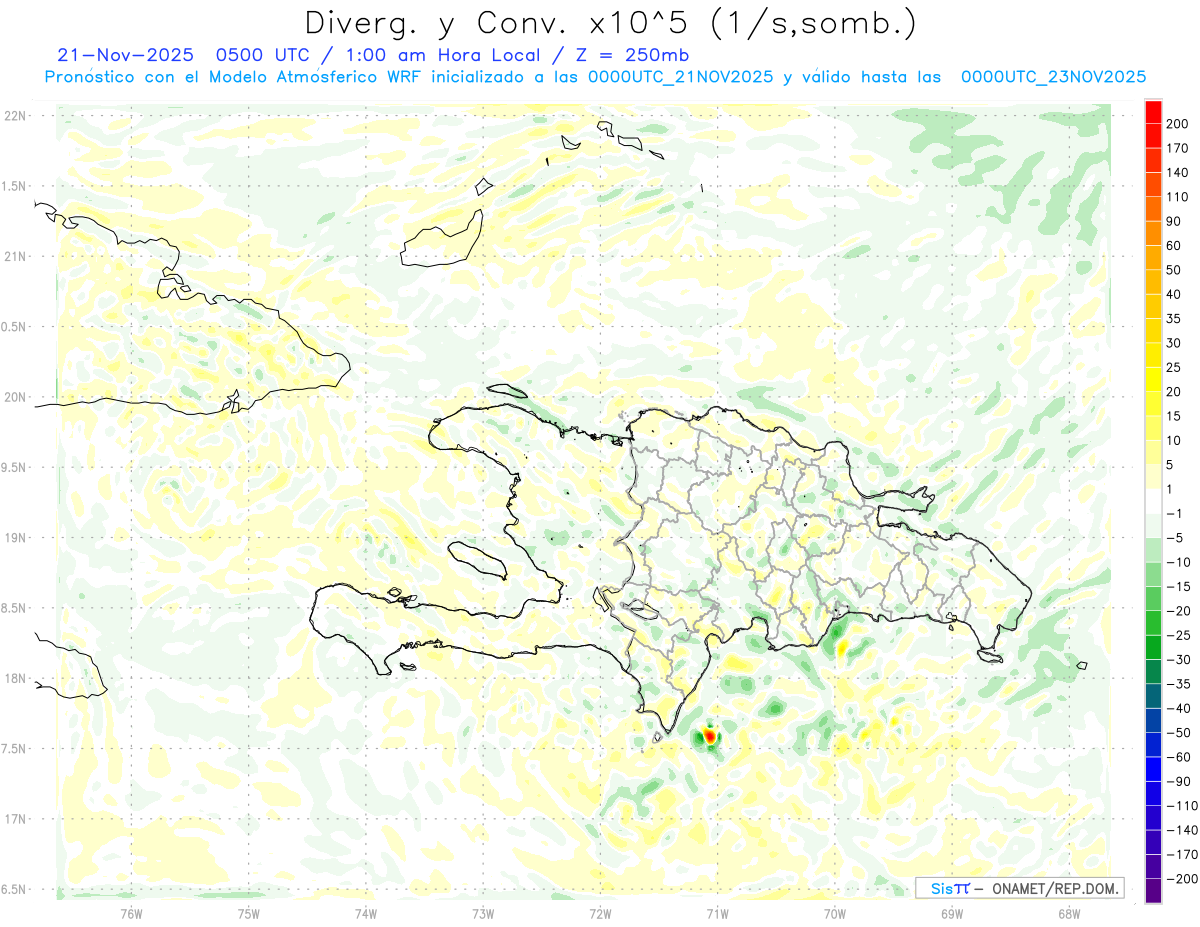Click the colorbar value '-20'
Image resolution: width=1200 pixels, height=927 pixels.
pos(1178,611)
